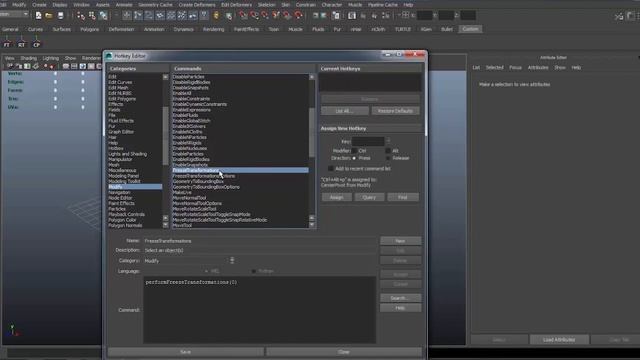This screenshot has width=640, height=360.
Task: Toggle the last red snap magnet icon
Action: point(298,16)
